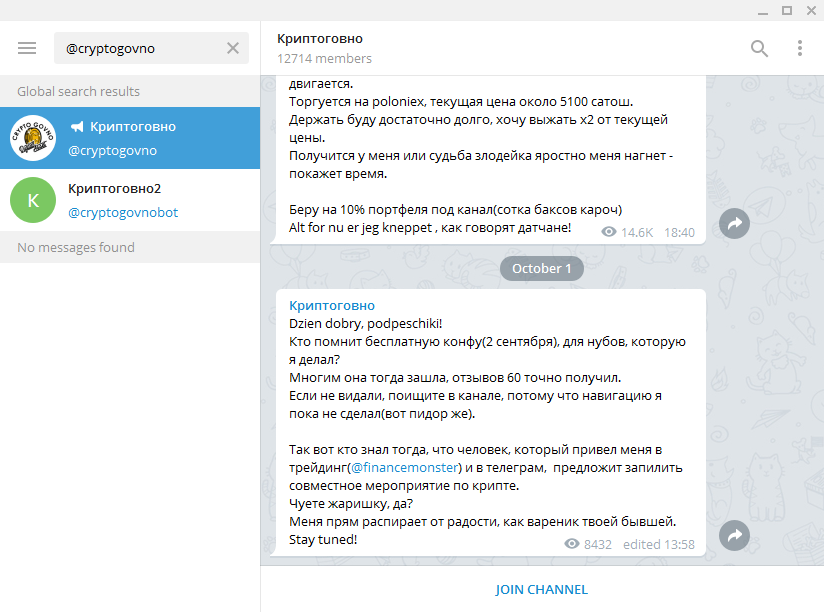Minimize the Telegram window

tap(760, 10)
